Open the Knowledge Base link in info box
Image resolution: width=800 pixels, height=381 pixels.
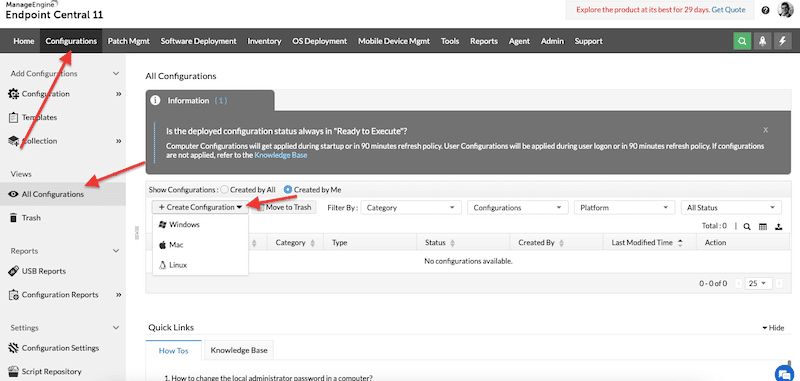point(281,155)
